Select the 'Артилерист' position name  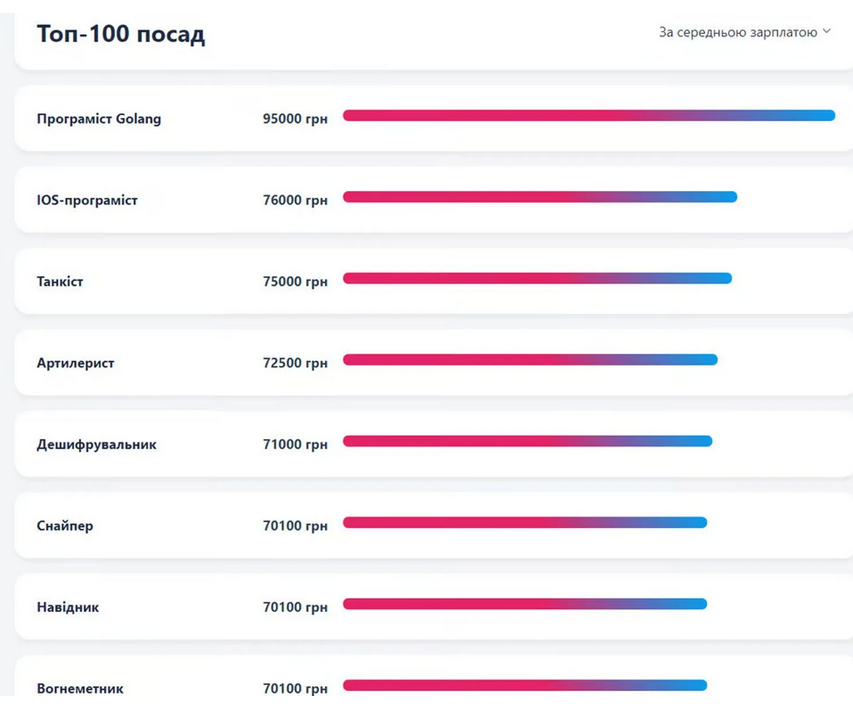[x=76, y=363]
